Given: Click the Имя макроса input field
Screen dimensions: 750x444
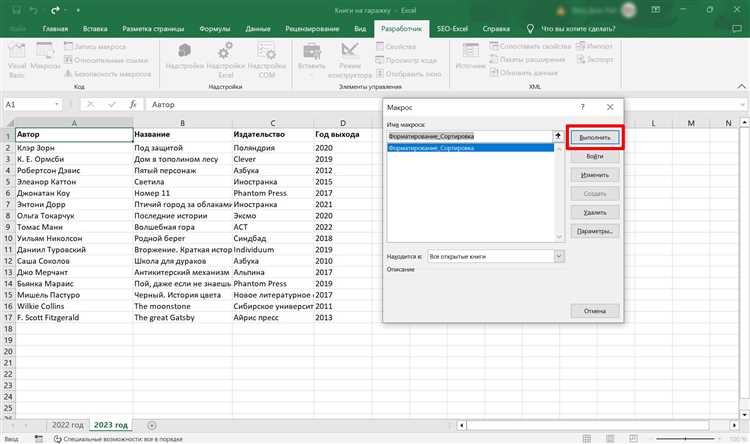Looking at the screenshot, I should [470, 136].
